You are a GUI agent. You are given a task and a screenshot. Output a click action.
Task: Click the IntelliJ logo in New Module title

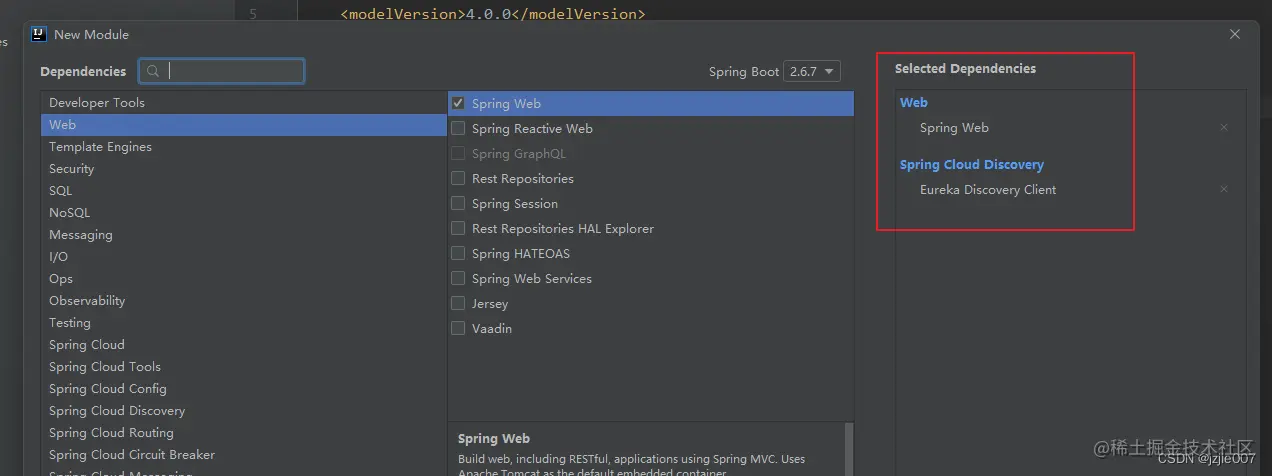click(x=39, y=34)
